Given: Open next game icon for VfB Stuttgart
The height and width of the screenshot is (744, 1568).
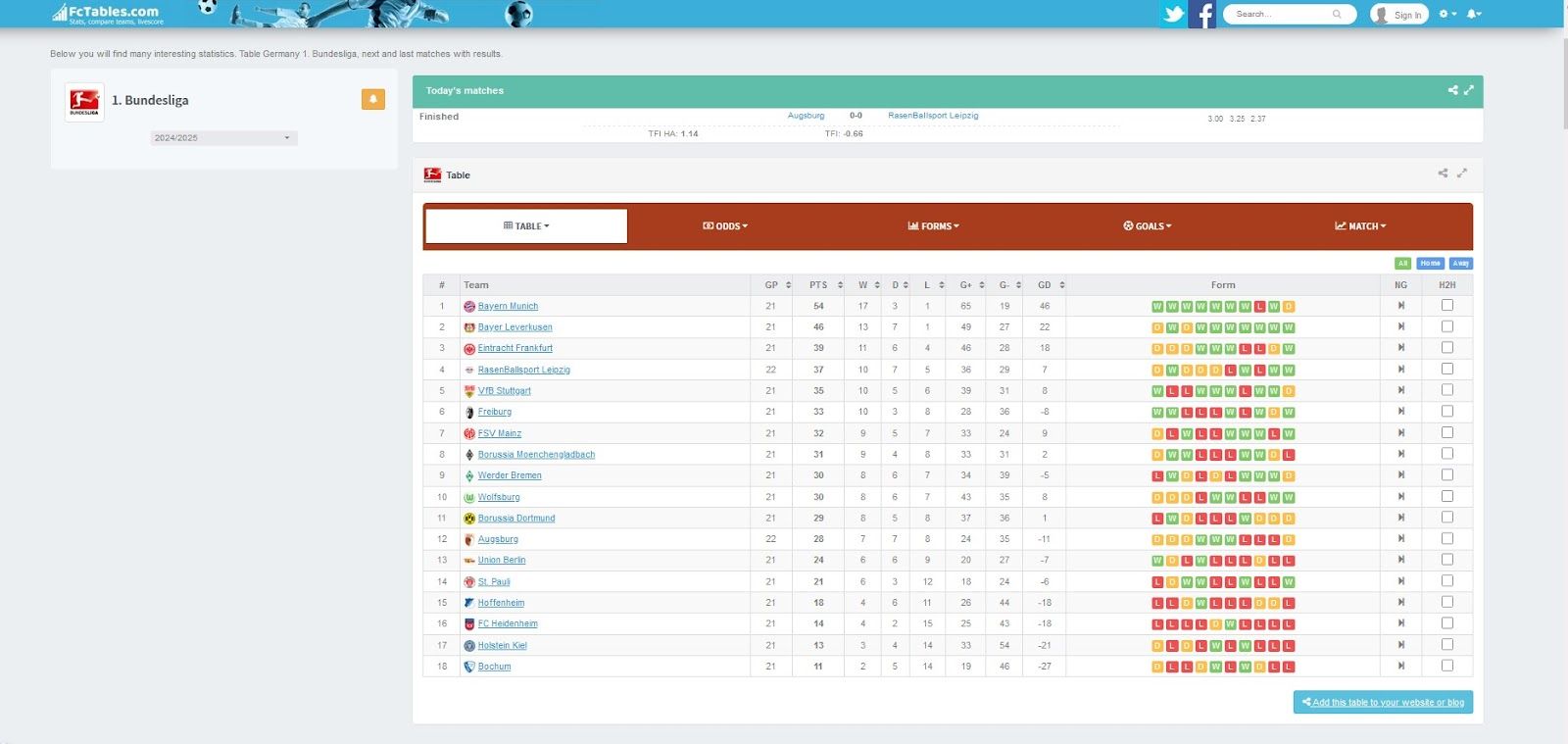Looking at the screenshot, I should (1401, 390).
